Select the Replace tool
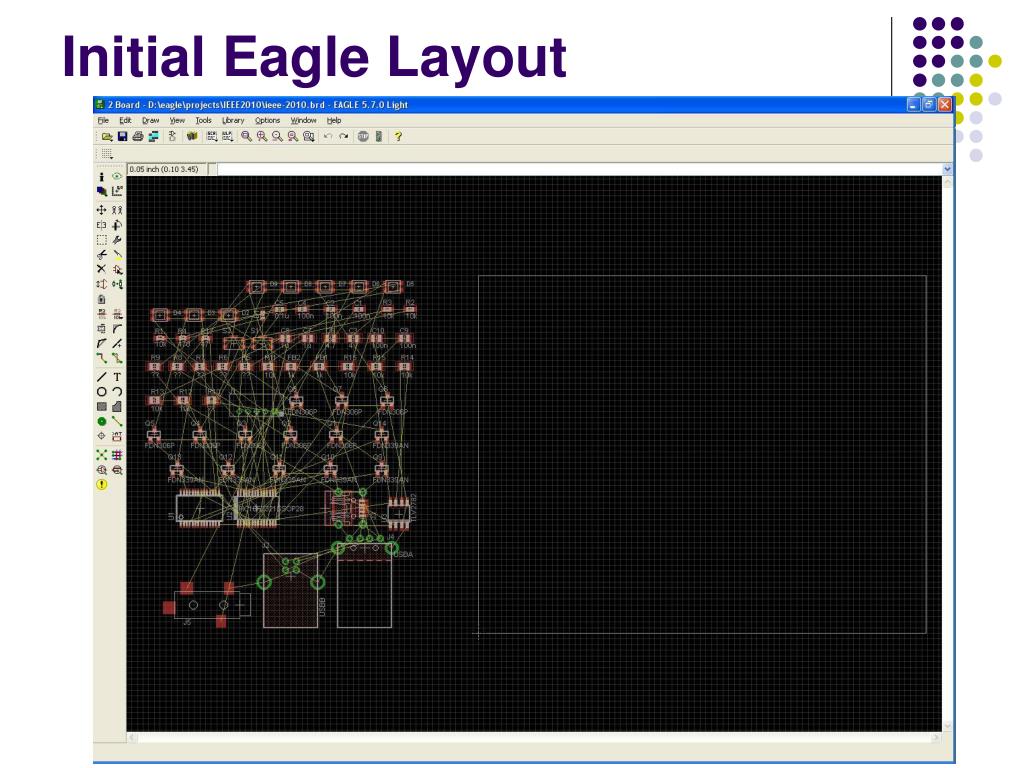The image size is (1024, 768). tap(117, 284)
